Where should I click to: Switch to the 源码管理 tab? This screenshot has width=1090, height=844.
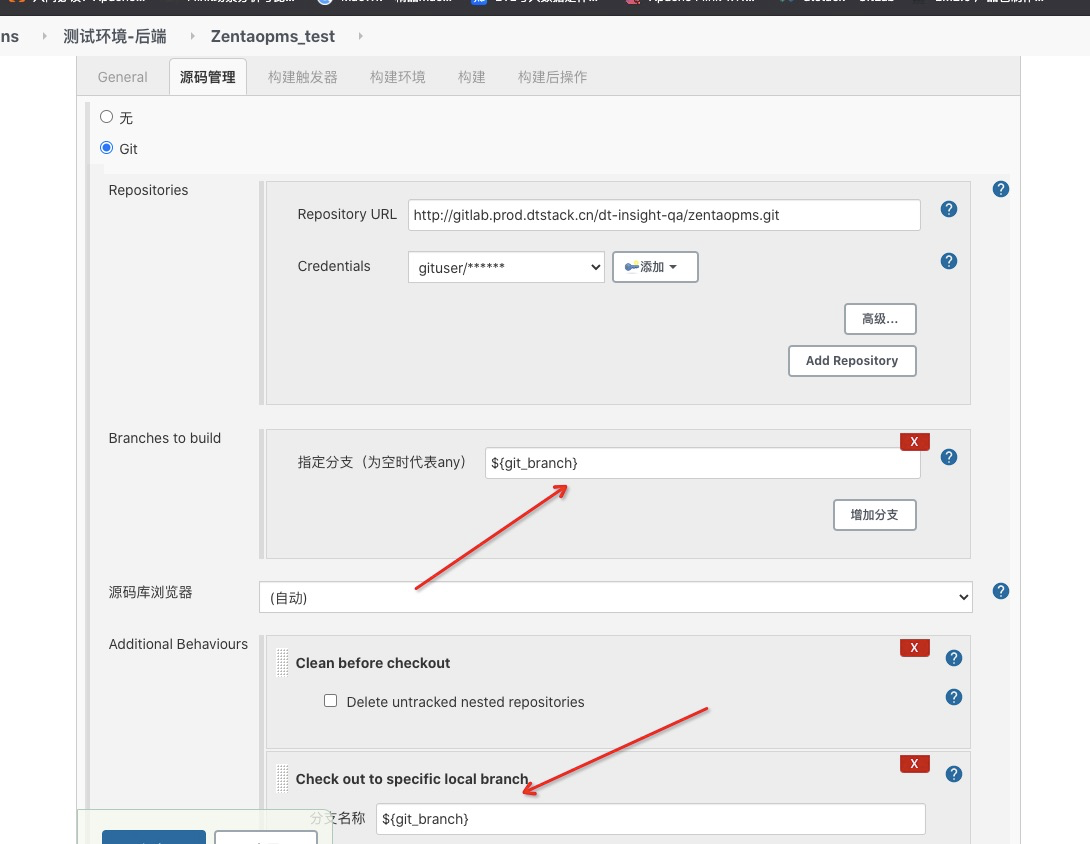pyautogui.click(x=208, y=77)
